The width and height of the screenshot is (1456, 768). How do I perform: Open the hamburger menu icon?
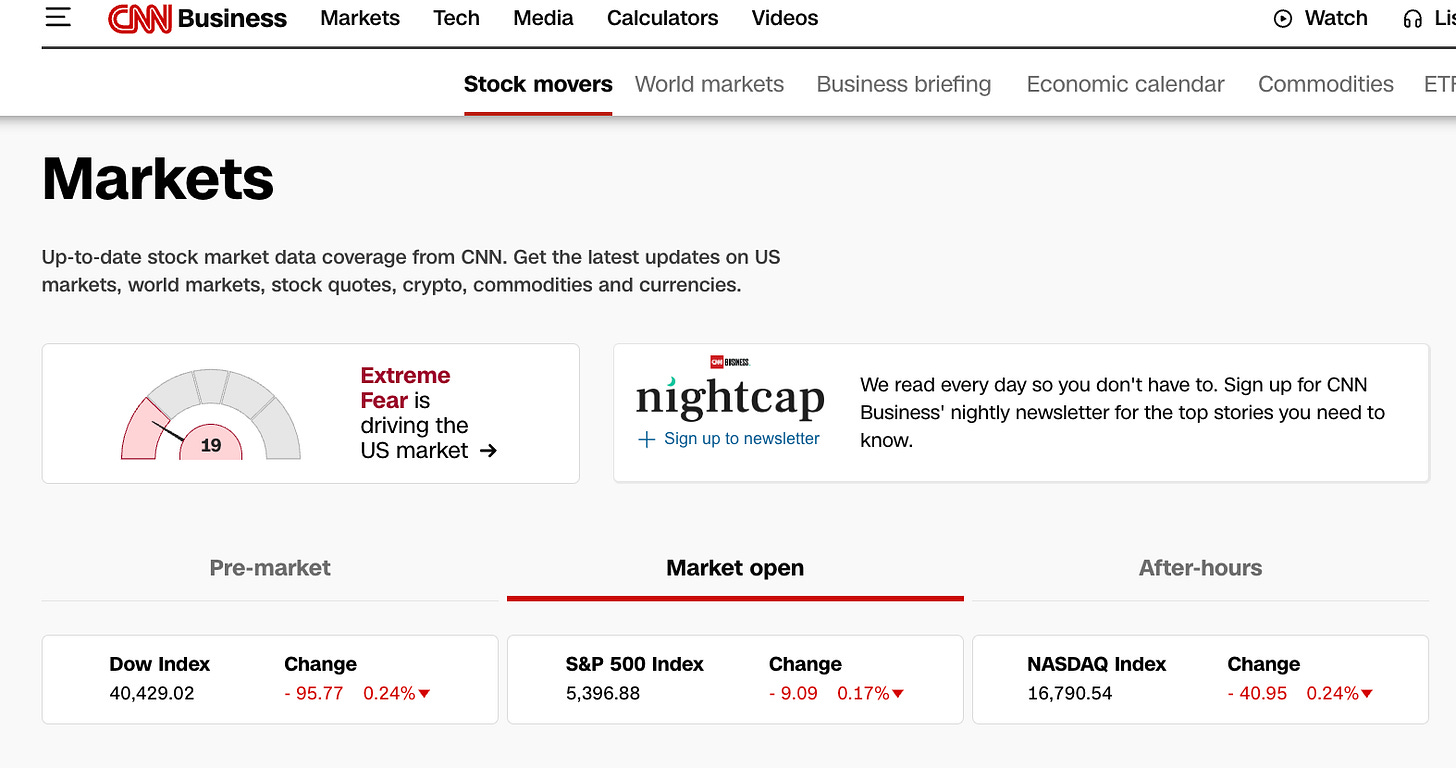[58, 17]
